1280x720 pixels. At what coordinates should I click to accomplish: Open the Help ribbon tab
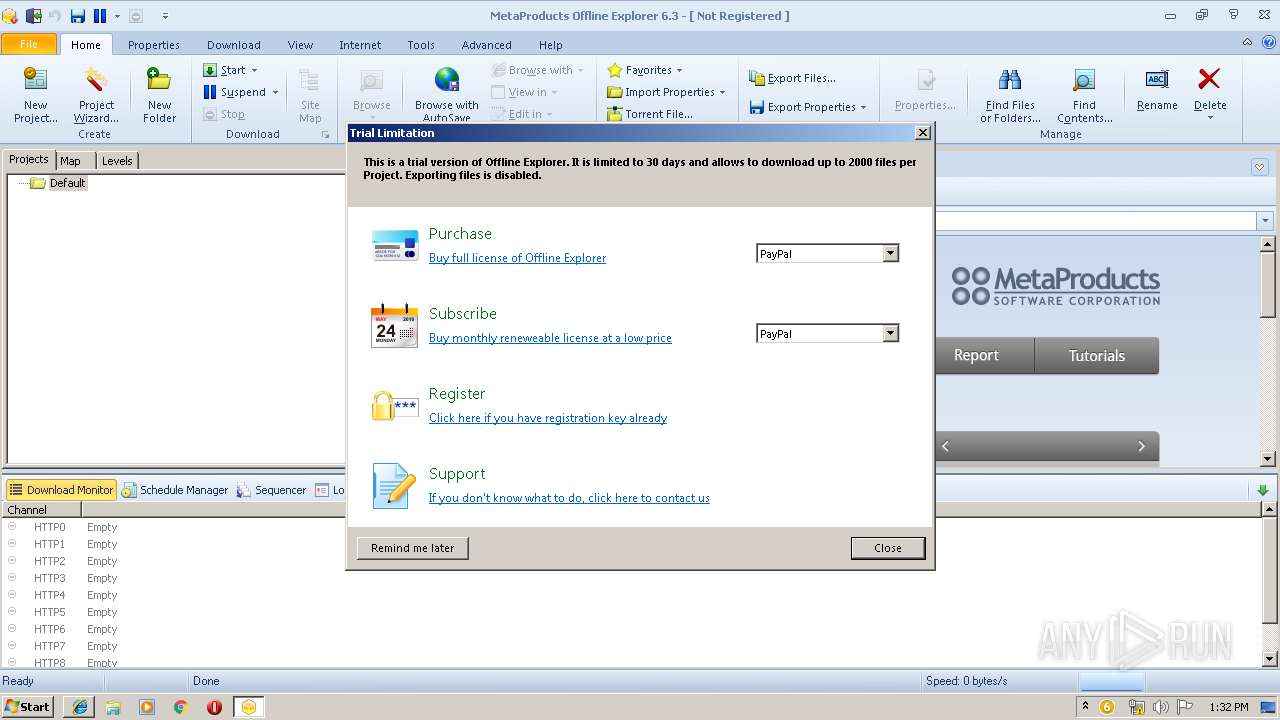(551, 45)
